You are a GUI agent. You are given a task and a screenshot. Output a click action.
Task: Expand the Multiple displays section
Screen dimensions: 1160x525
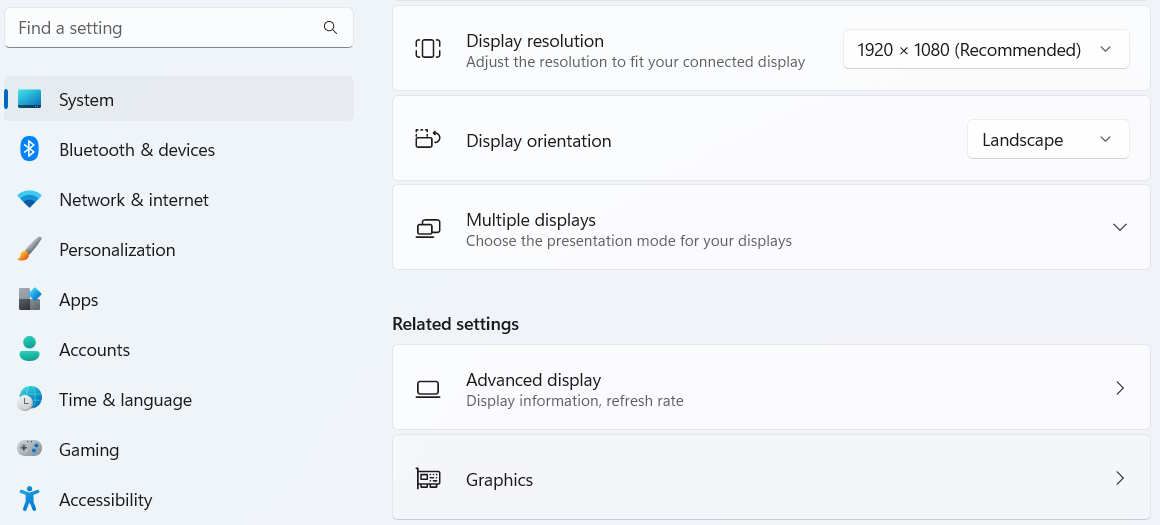tap(1120, 228)
